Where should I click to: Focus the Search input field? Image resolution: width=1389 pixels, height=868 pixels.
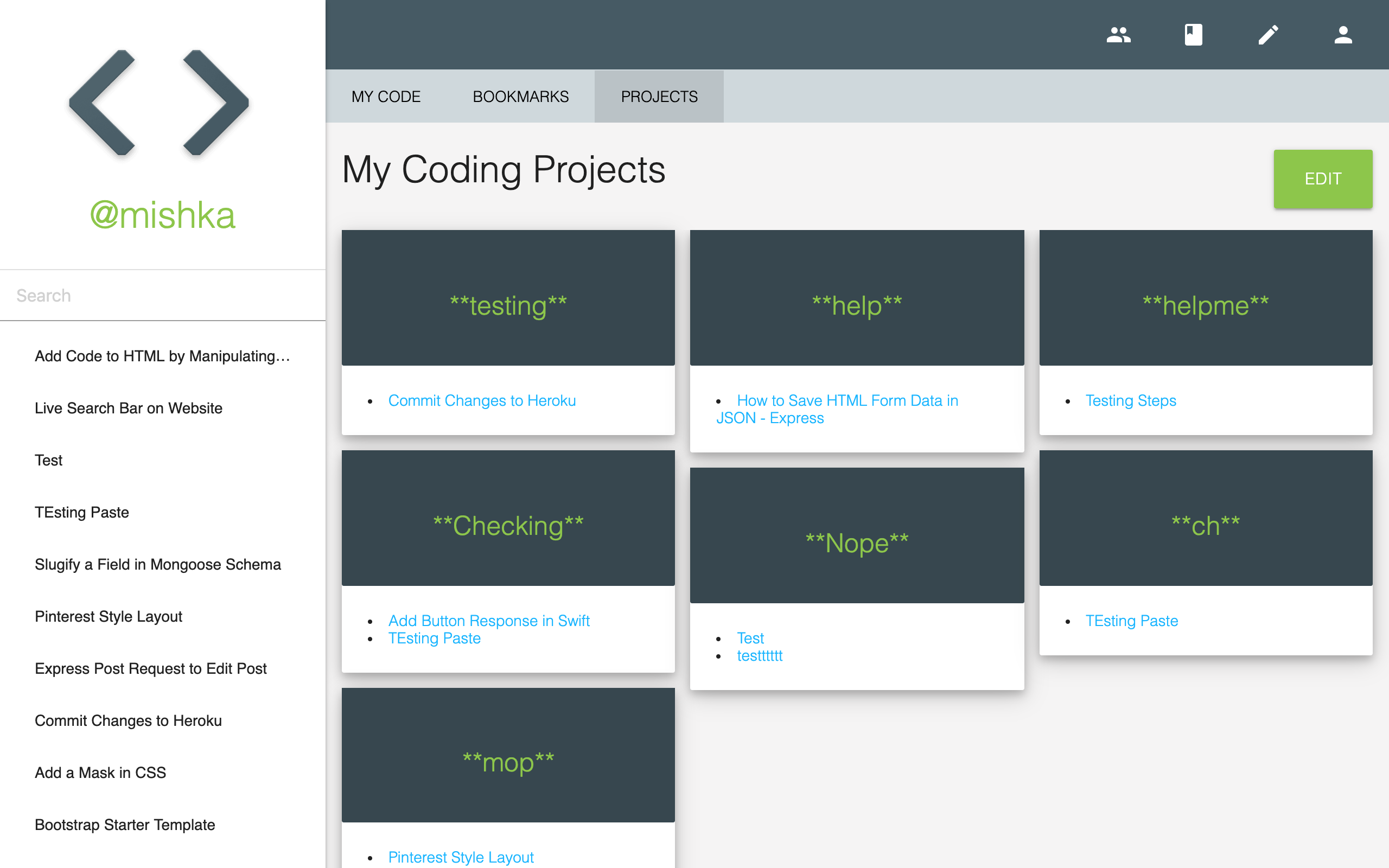(x=163, y=296)
